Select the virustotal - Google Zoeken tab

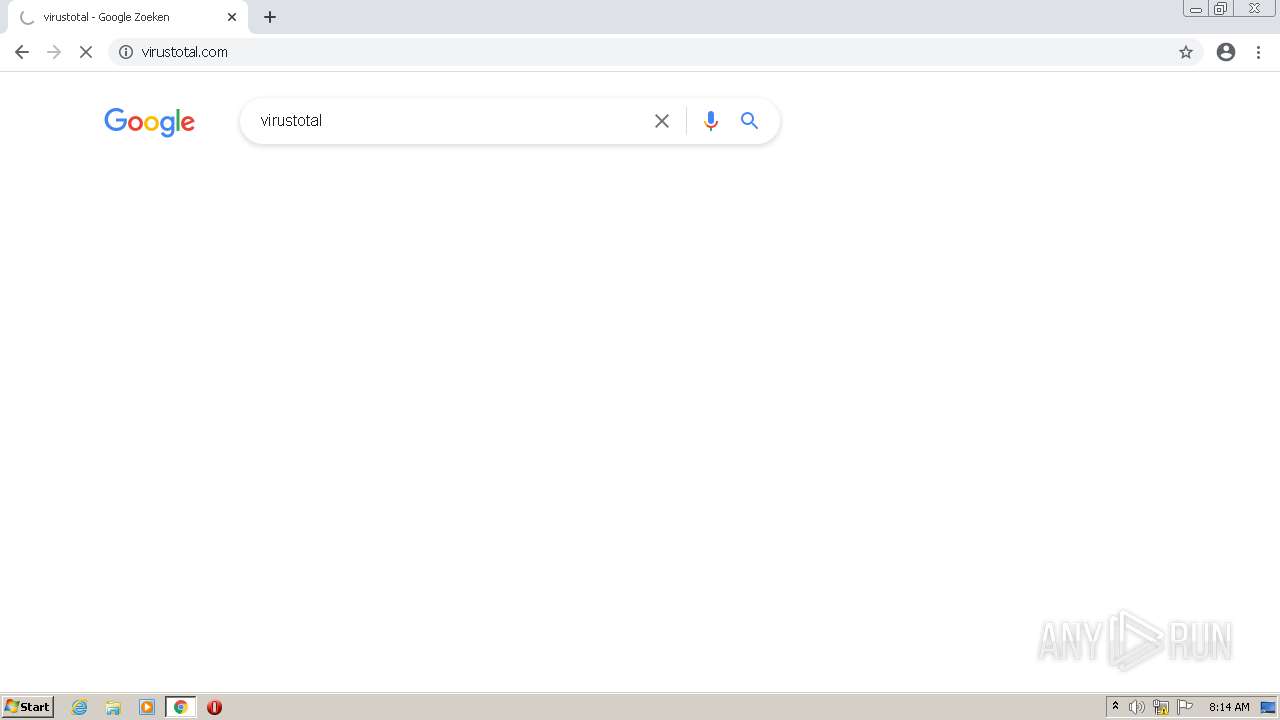[x=126, y=17]
